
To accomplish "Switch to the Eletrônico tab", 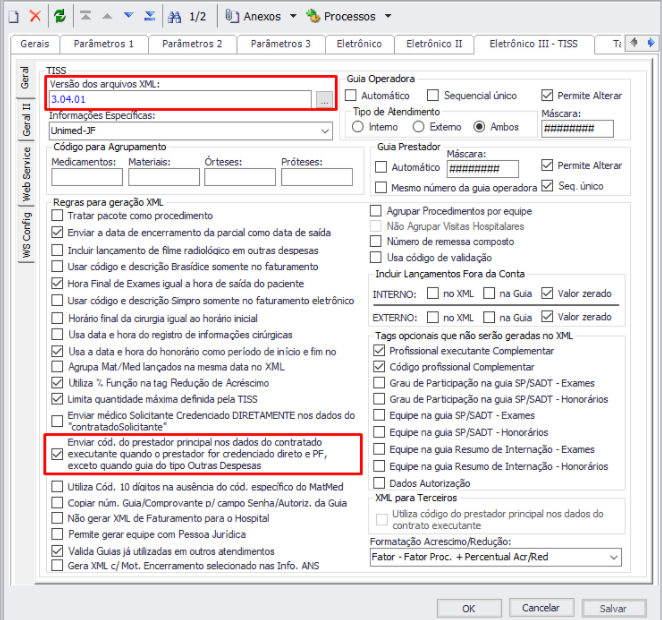I will [359, 44].
